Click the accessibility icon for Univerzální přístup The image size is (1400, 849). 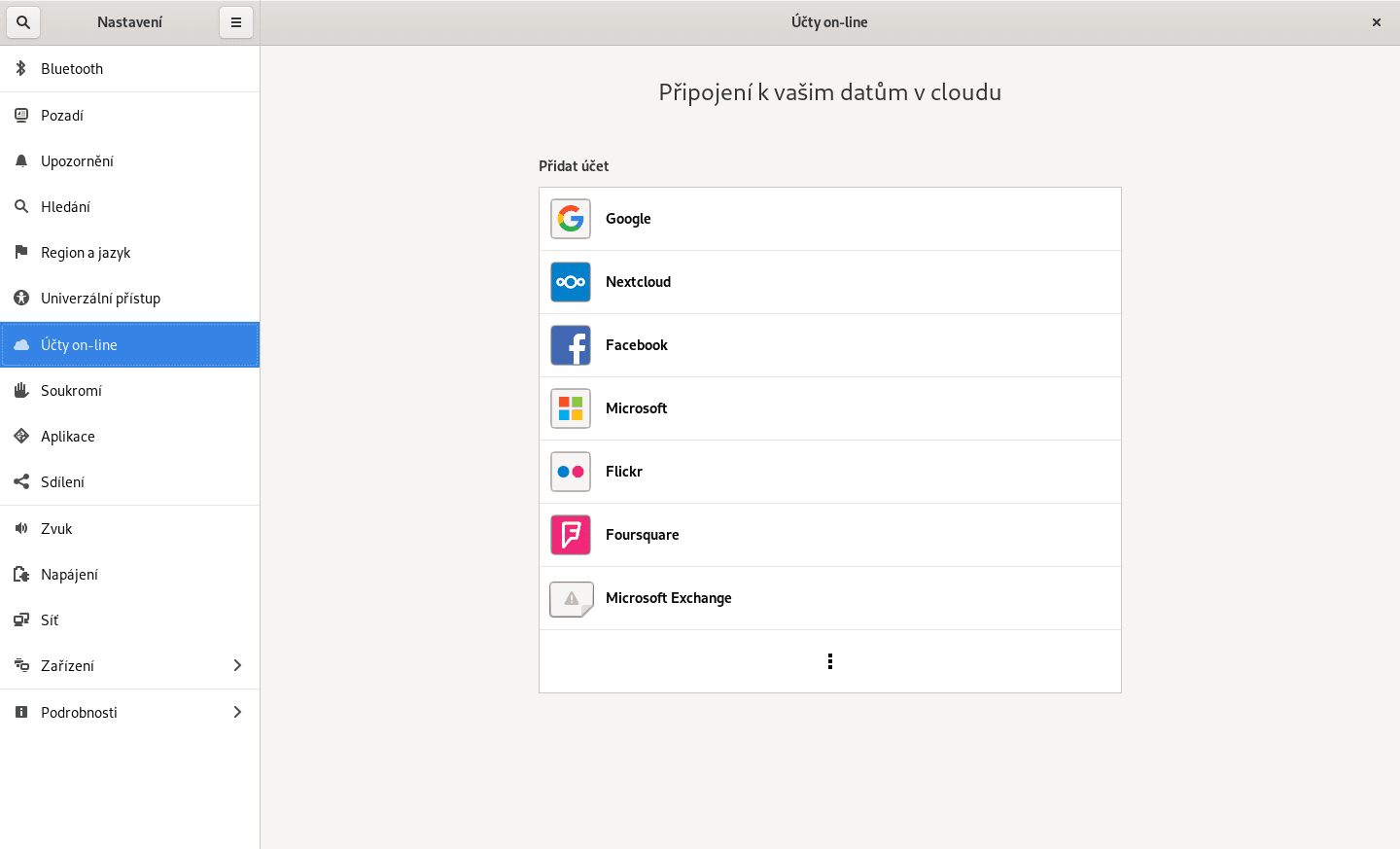21,298
